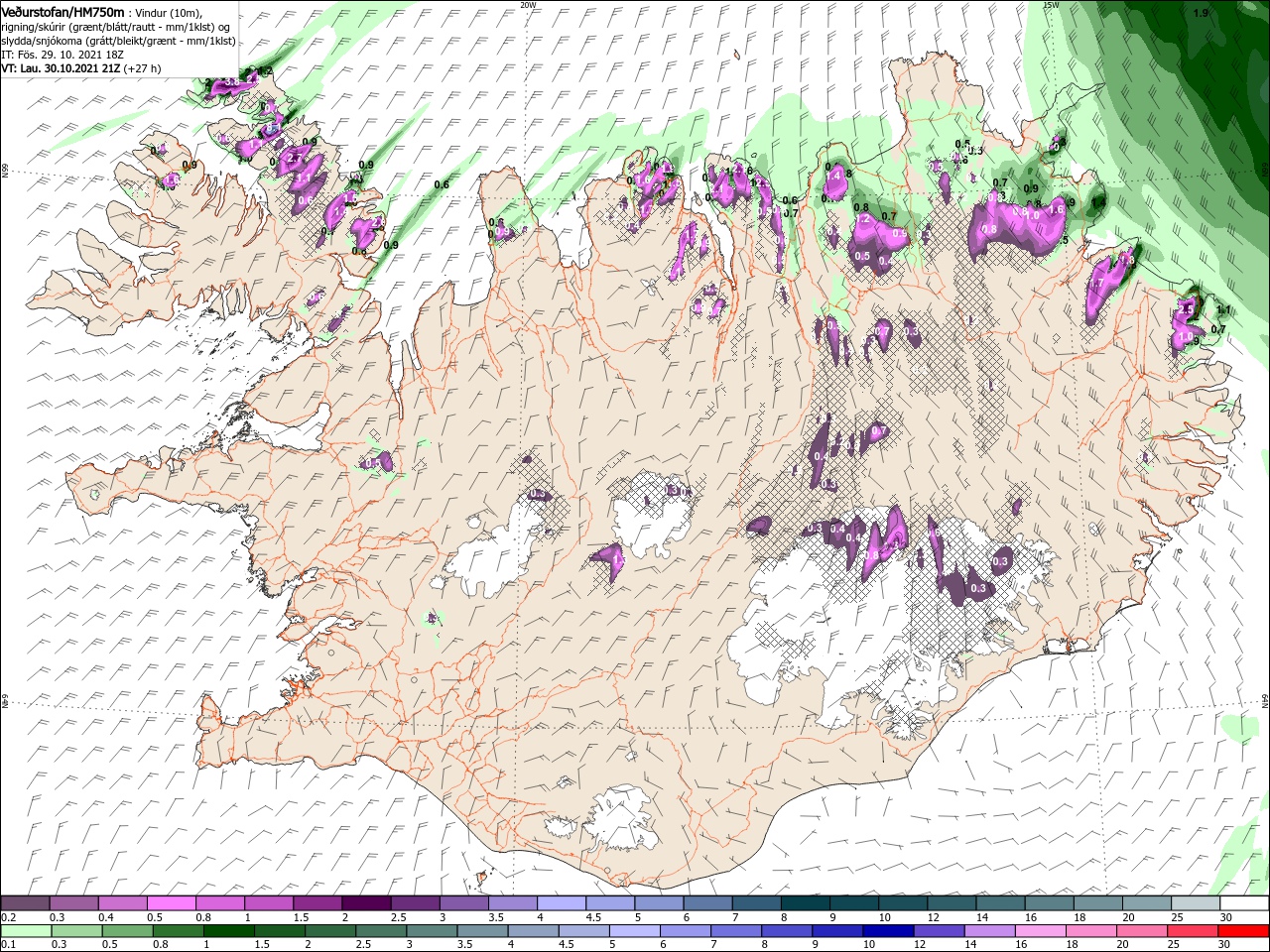Click the bright red 30 mm rain swatch
The image size is (1270, 952).
coord(1244,931)
